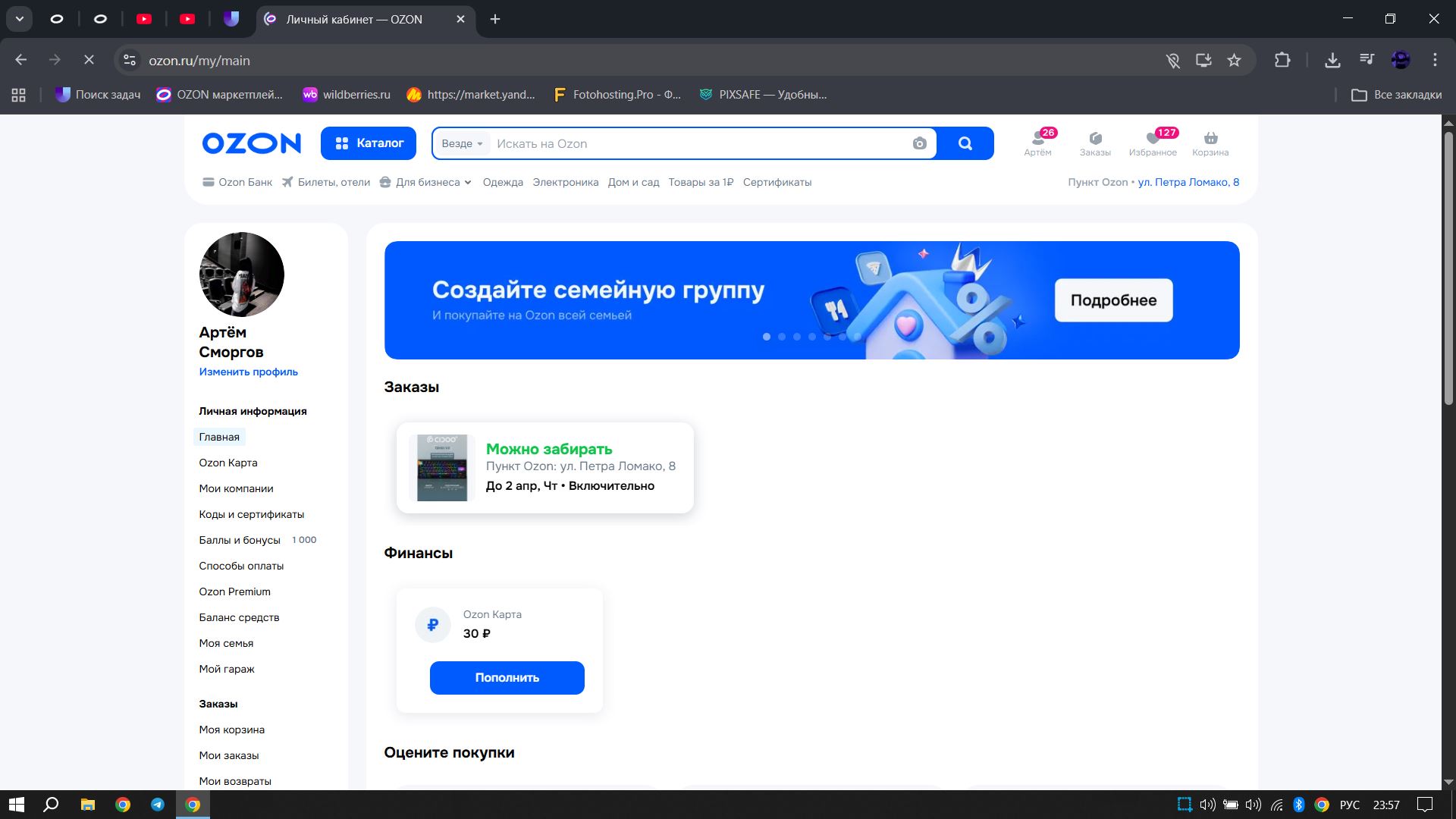This screenshot has width=1456, height=819.
Task: Select the first banner carousel dot
Action: (767, 337)
